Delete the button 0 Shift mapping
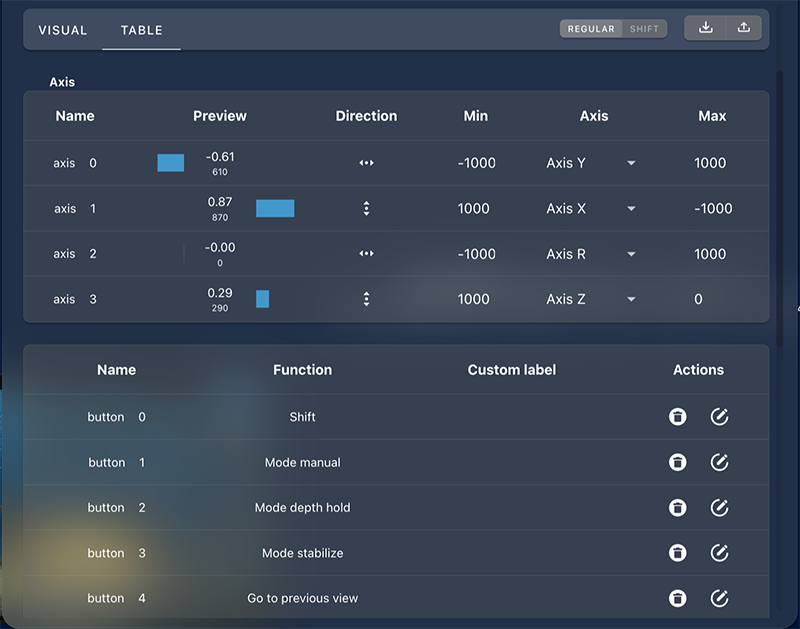The image size is (800, 629). (x=678, y=417)
